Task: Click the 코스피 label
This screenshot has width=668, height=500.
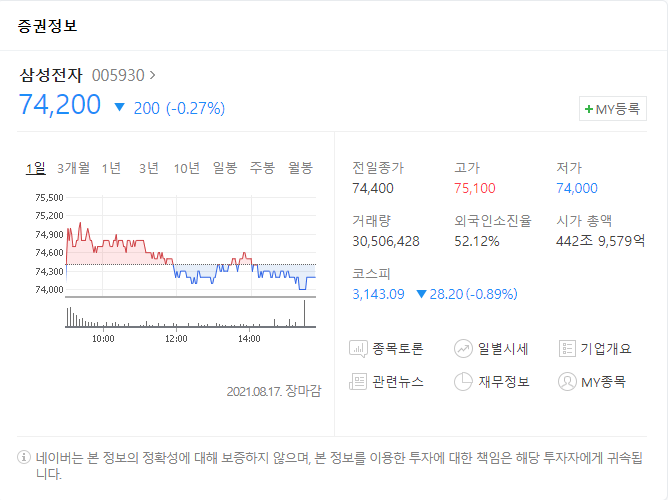Action: coord(371,273)
